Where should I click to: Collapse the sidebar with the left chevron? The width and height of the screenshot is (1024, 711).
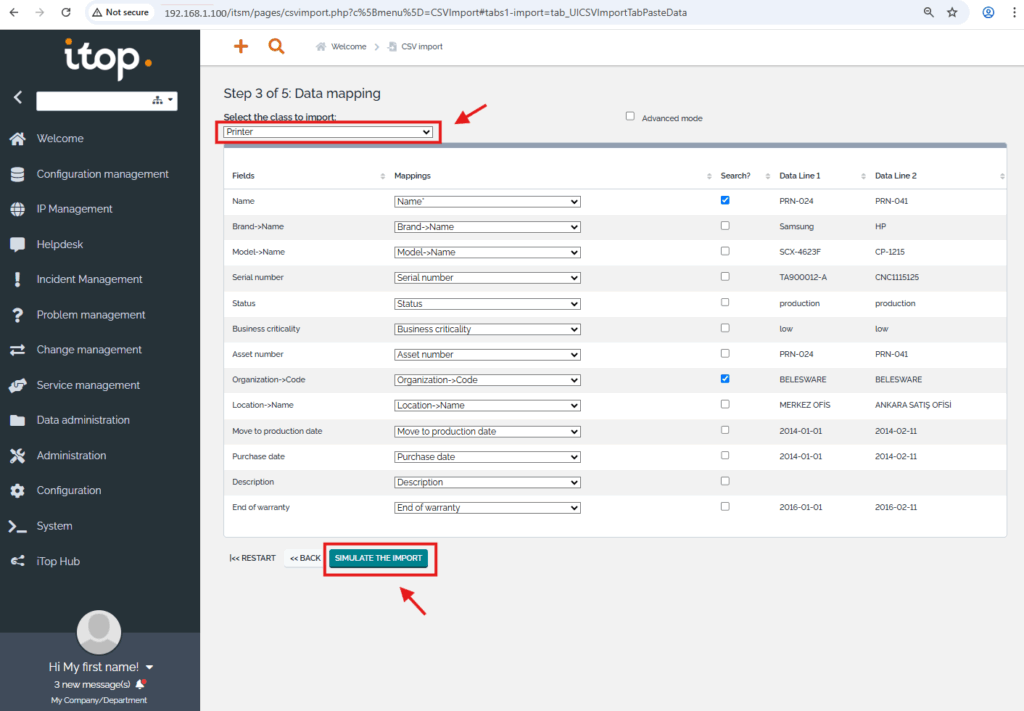coord(18,98)
